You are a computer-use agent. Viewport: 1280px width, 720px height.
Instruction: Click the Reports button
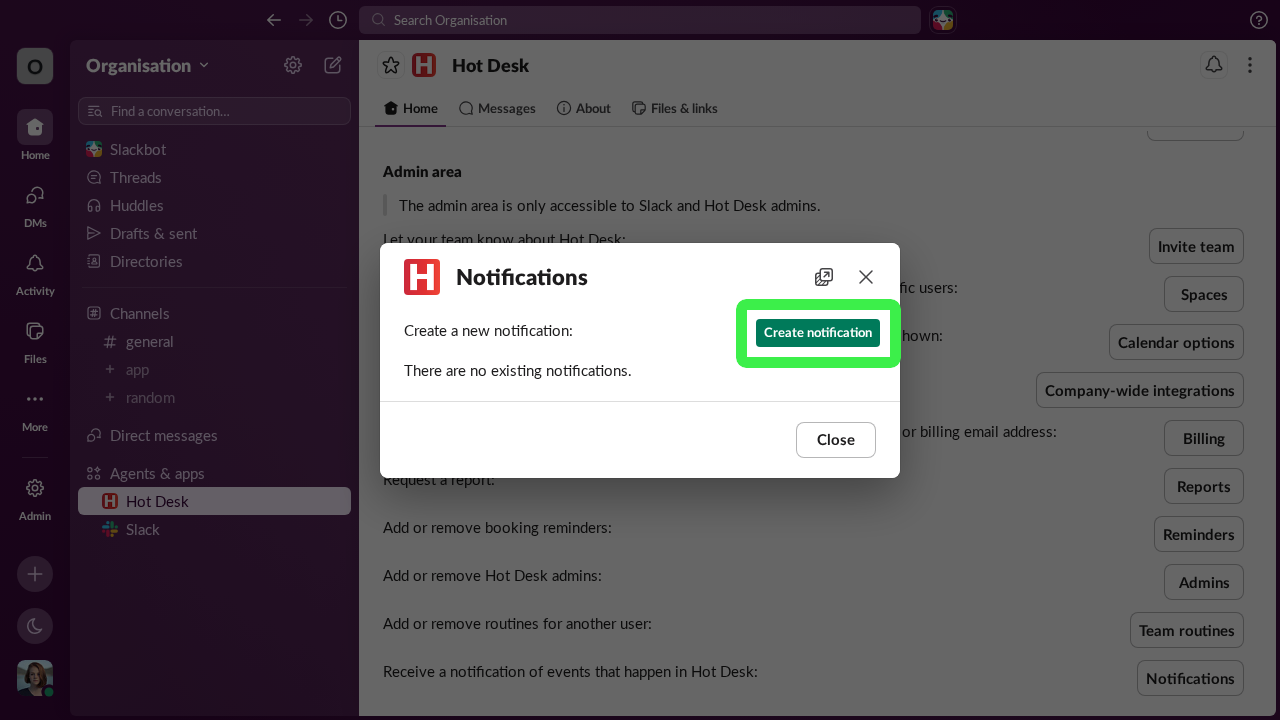pyautogui.click(x=1204, y=486)
